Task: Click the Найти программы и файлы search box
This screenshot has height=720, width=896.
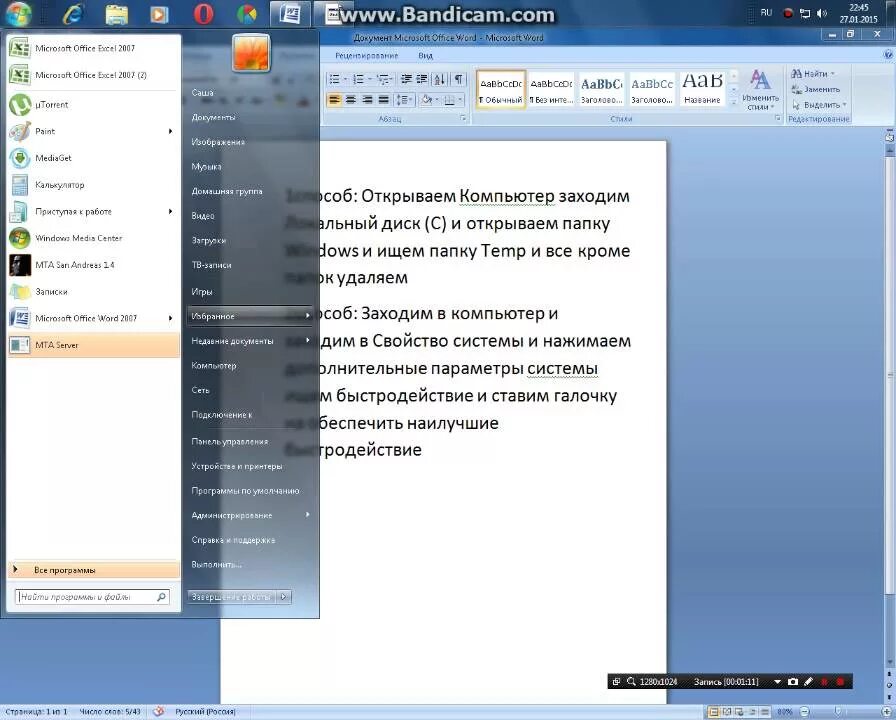Action: [x=91, y=597]
